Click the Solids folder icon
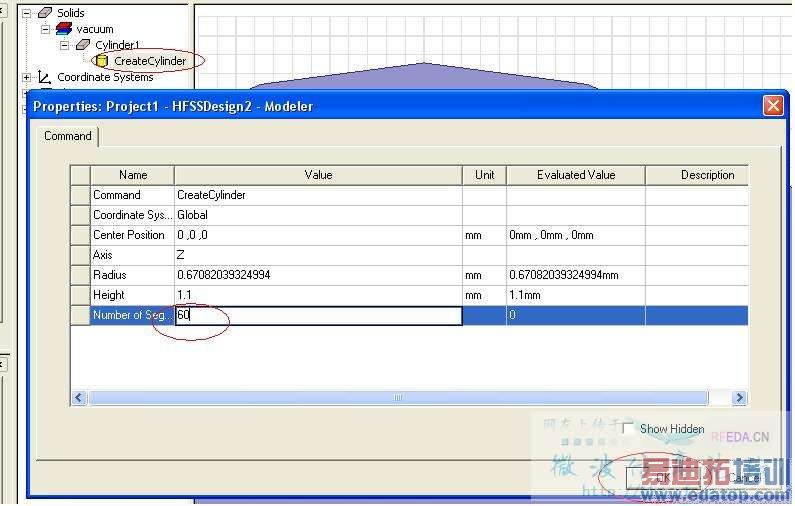The image size is (795, 506). [x=45, y=13]
